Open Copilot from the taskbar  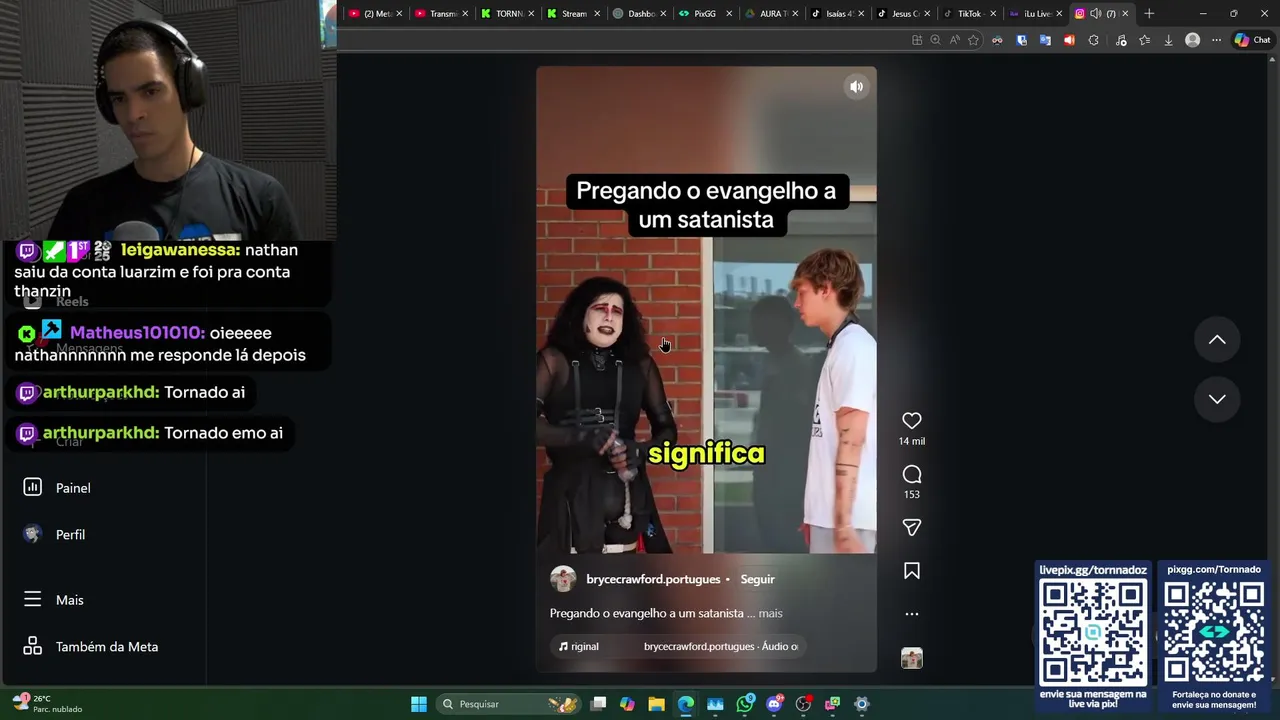627,704
